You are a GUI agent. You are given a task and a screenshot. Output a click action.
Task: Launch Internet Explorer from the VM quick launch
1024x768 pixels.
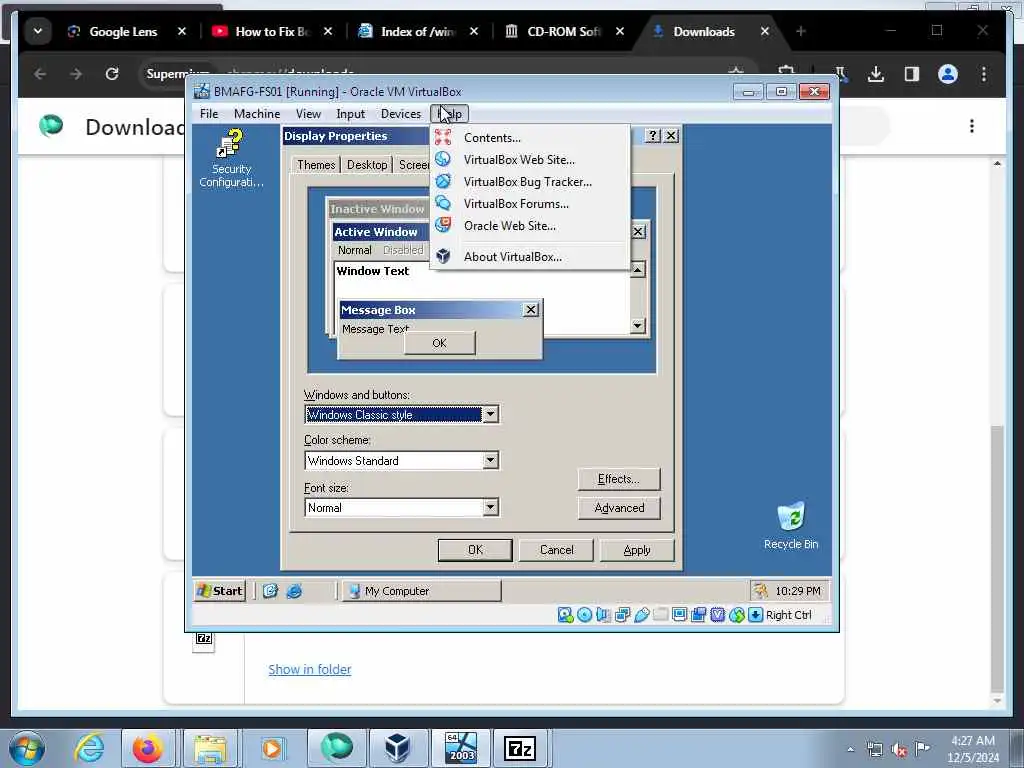295,591
